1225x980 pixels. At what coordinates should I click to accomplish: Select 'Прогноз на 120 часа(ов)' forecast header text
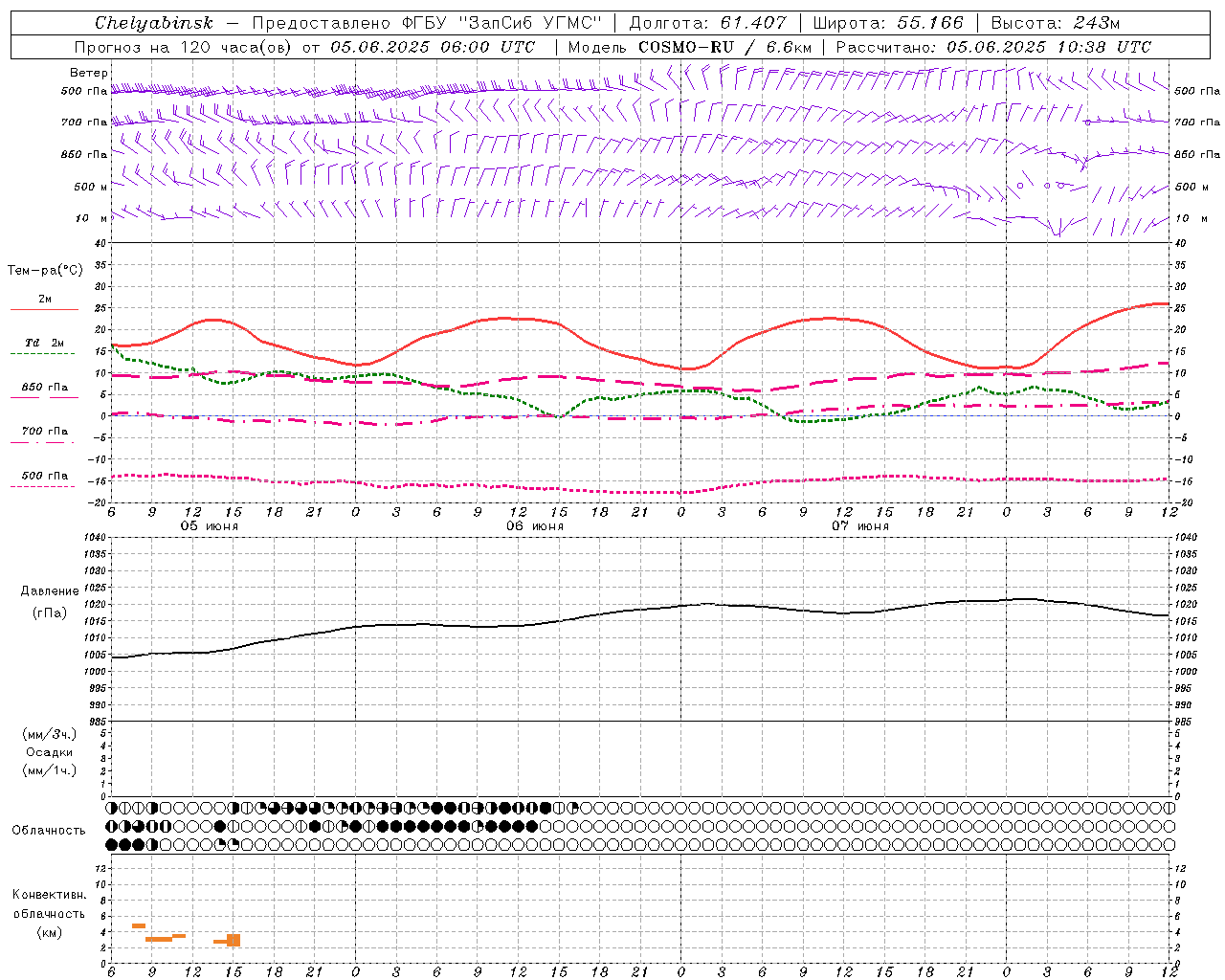pyautogui.click(x=184, y=47)
